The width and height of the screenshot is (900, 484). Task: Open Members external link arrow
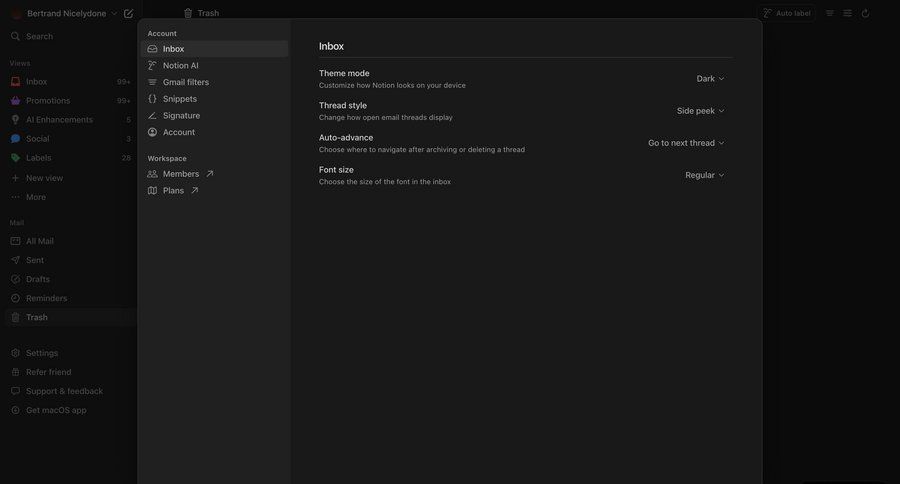(x=210, y=174)
